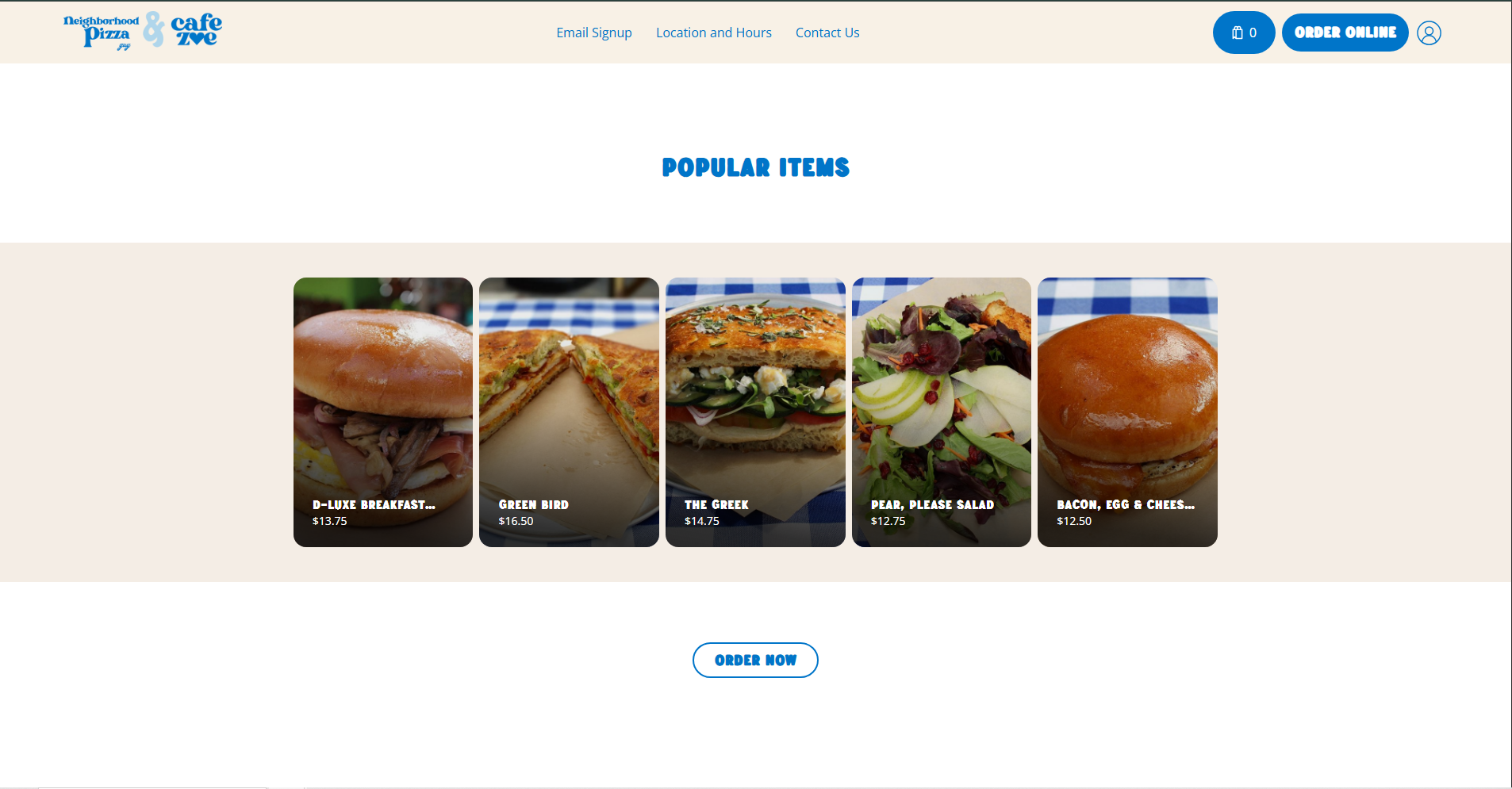This screenshot has height=789, width=1512.
Task: Click the ORDER NOW button
Action: (x=755, y=660)
